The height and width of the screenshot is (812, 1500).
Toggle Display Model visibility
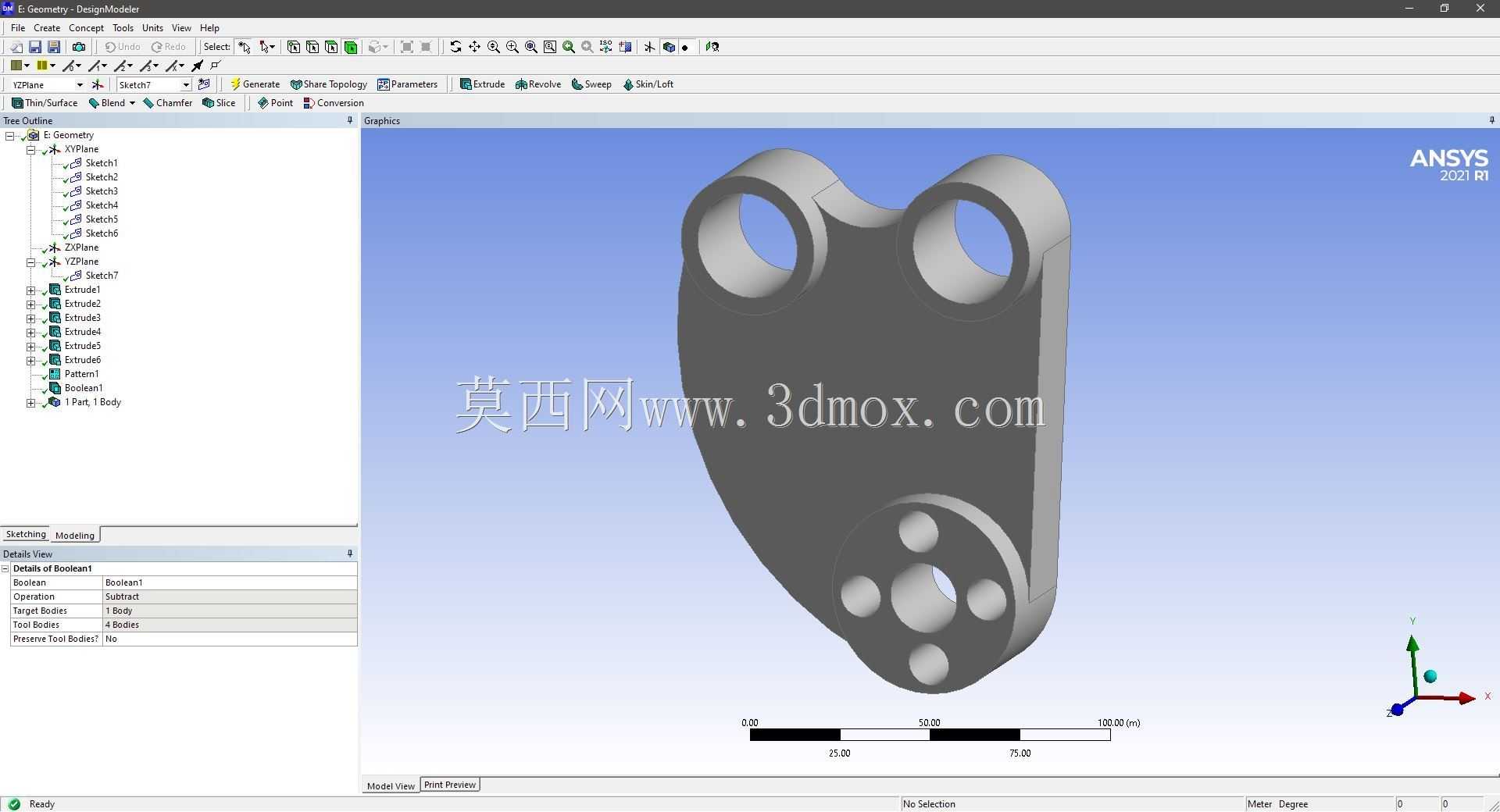coord(669,47)
